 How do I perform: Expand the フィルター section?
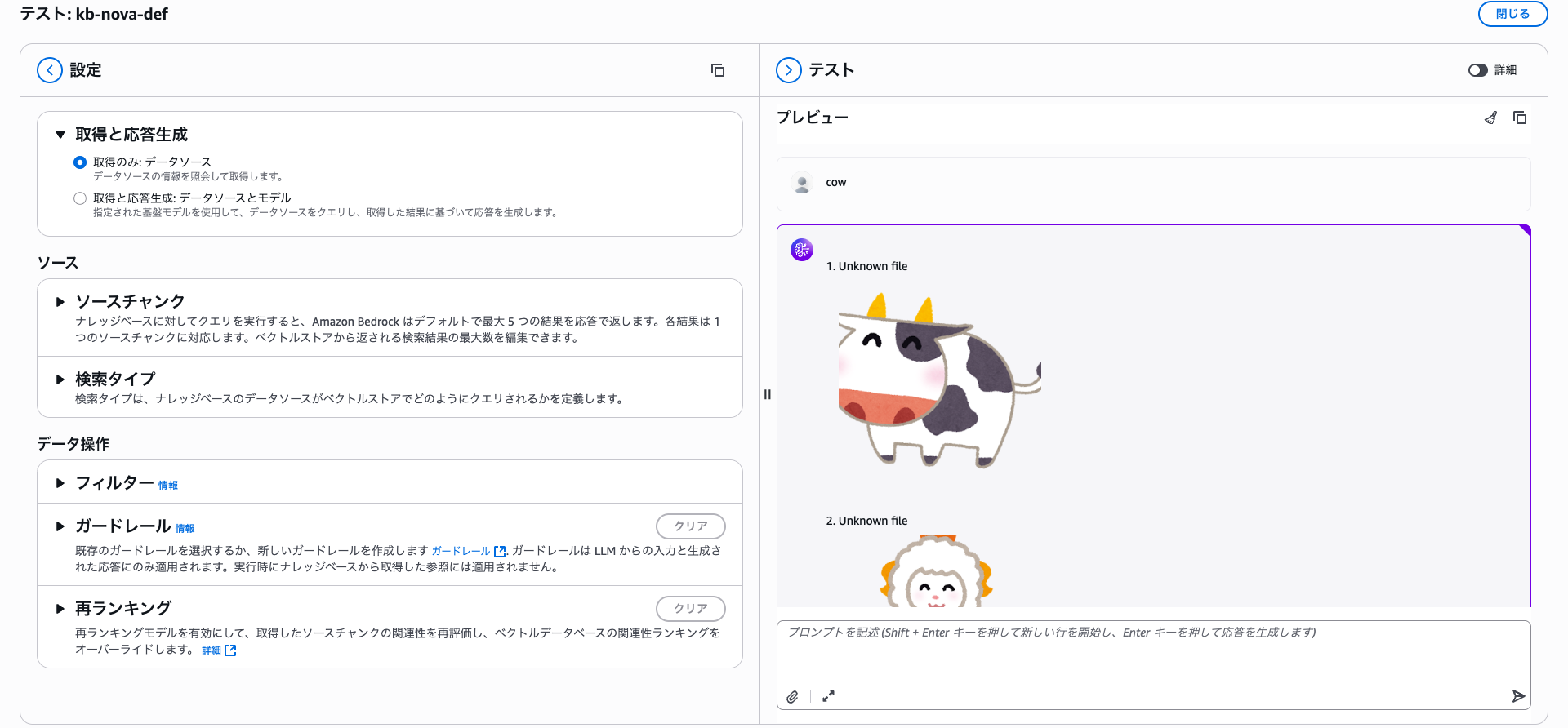click(60, 483)
